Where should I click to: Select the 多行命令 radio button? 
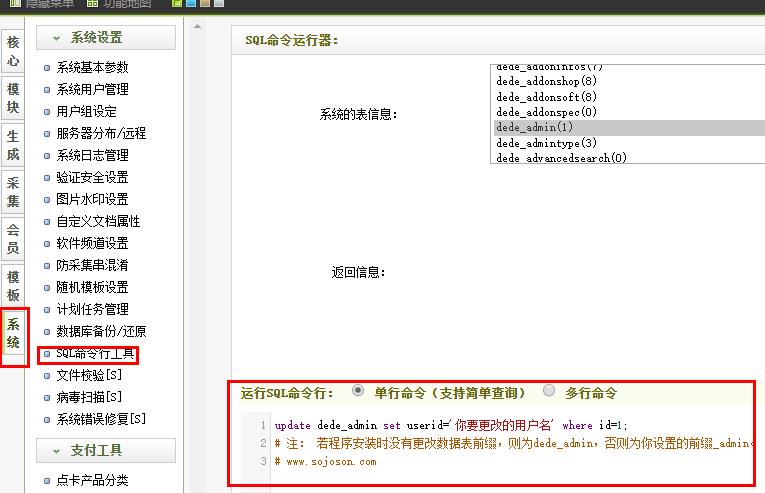(549, 390)
